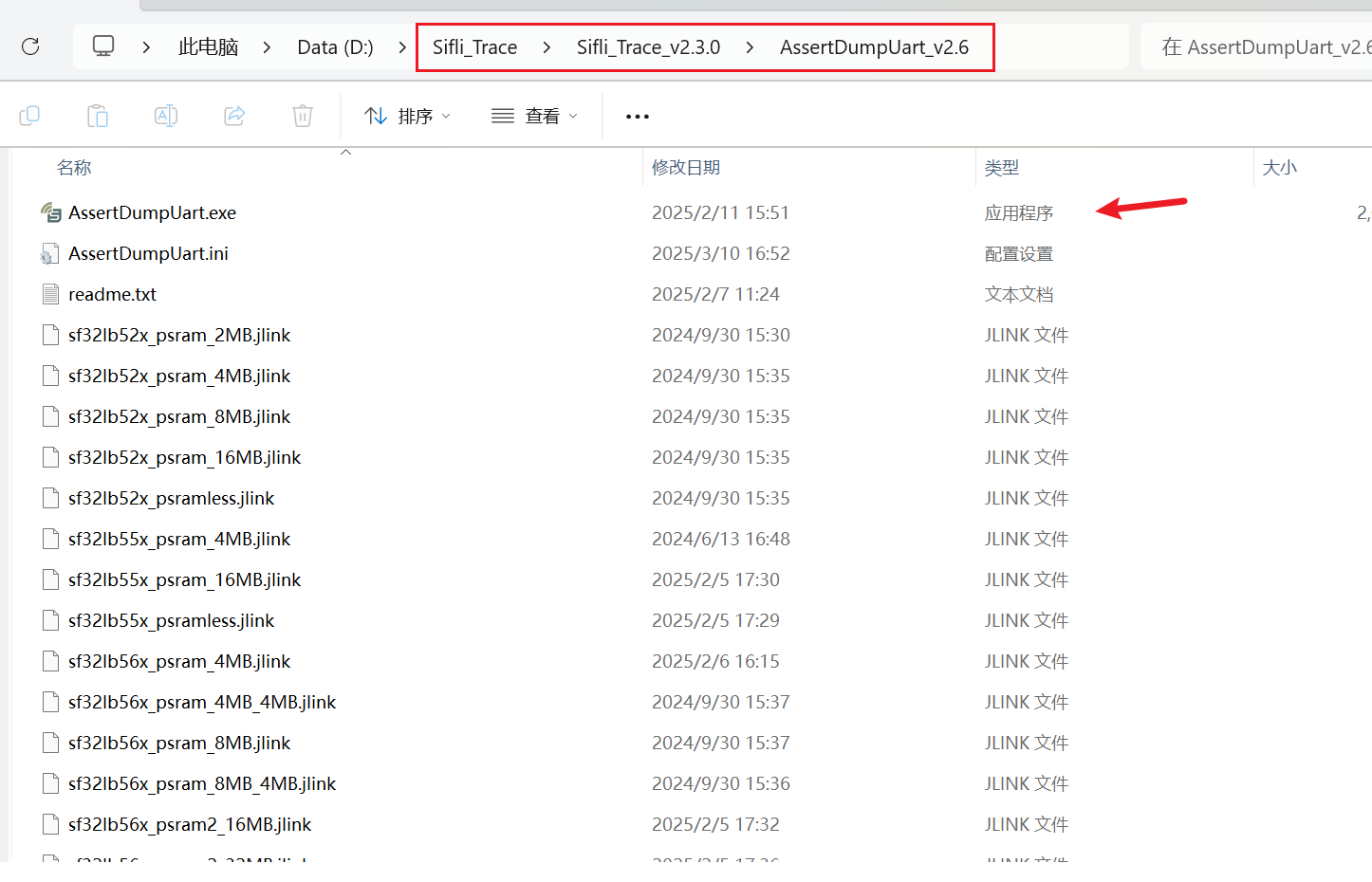The width and height of the screenshot is (1372, 882).
Task: Click the rename icon in toolbar
Action: click(166, 116)
